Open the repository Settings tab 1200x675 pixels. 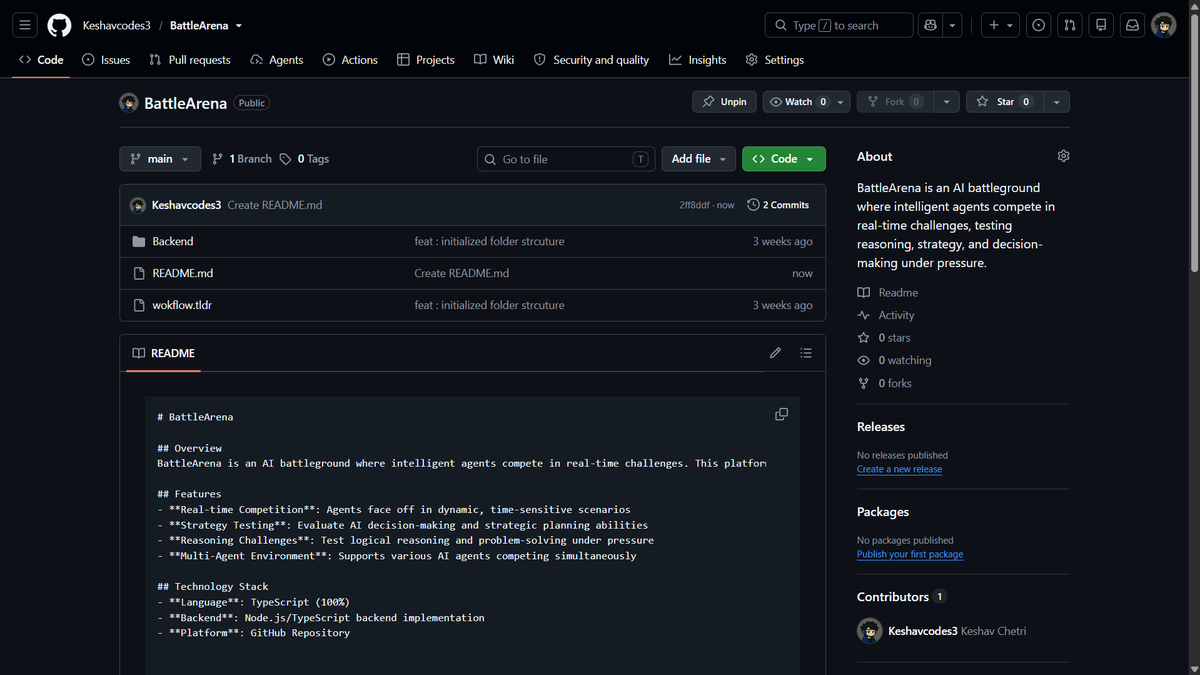(775, 60)
